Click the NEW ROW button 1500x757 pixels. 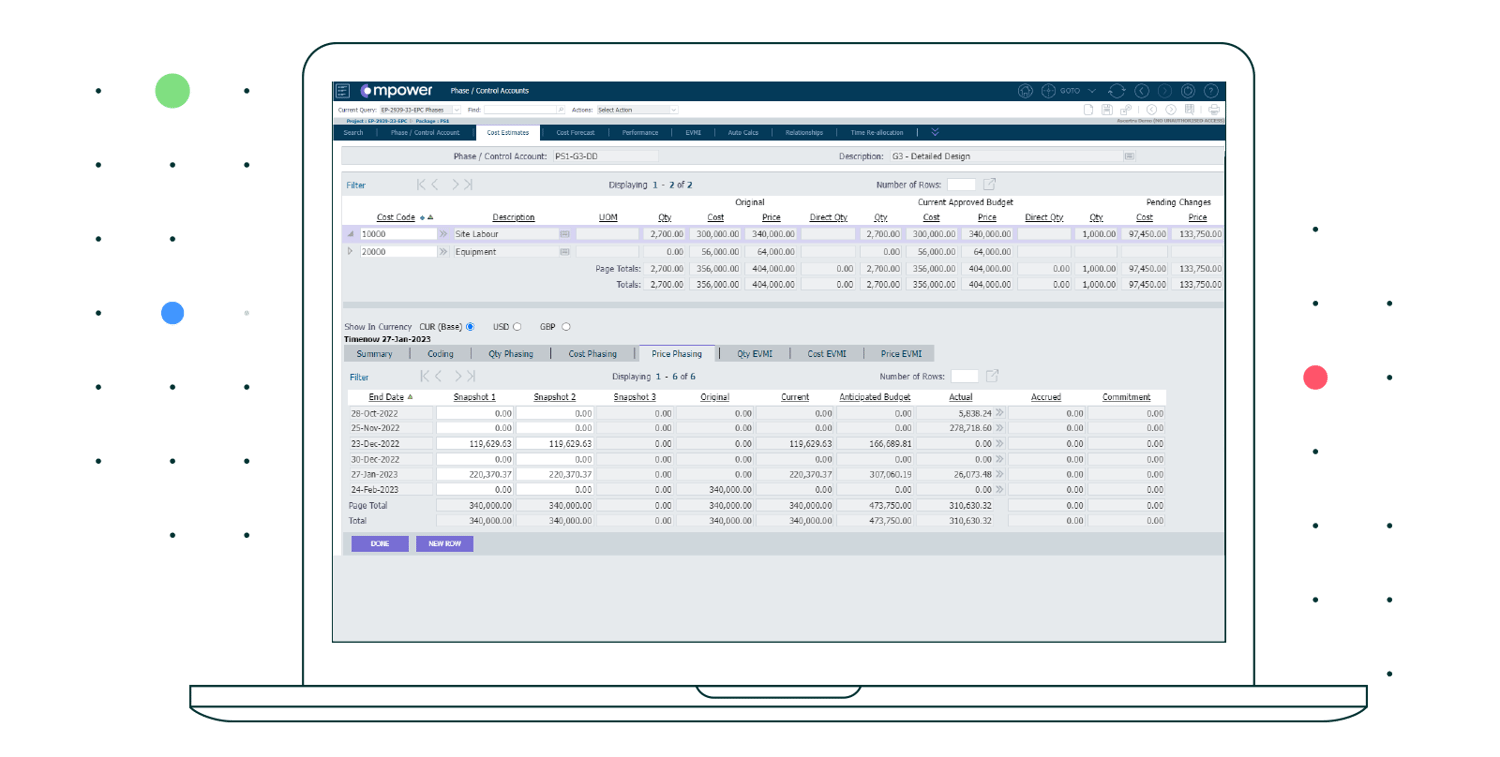pyautogui.click(x=444, y=543)
